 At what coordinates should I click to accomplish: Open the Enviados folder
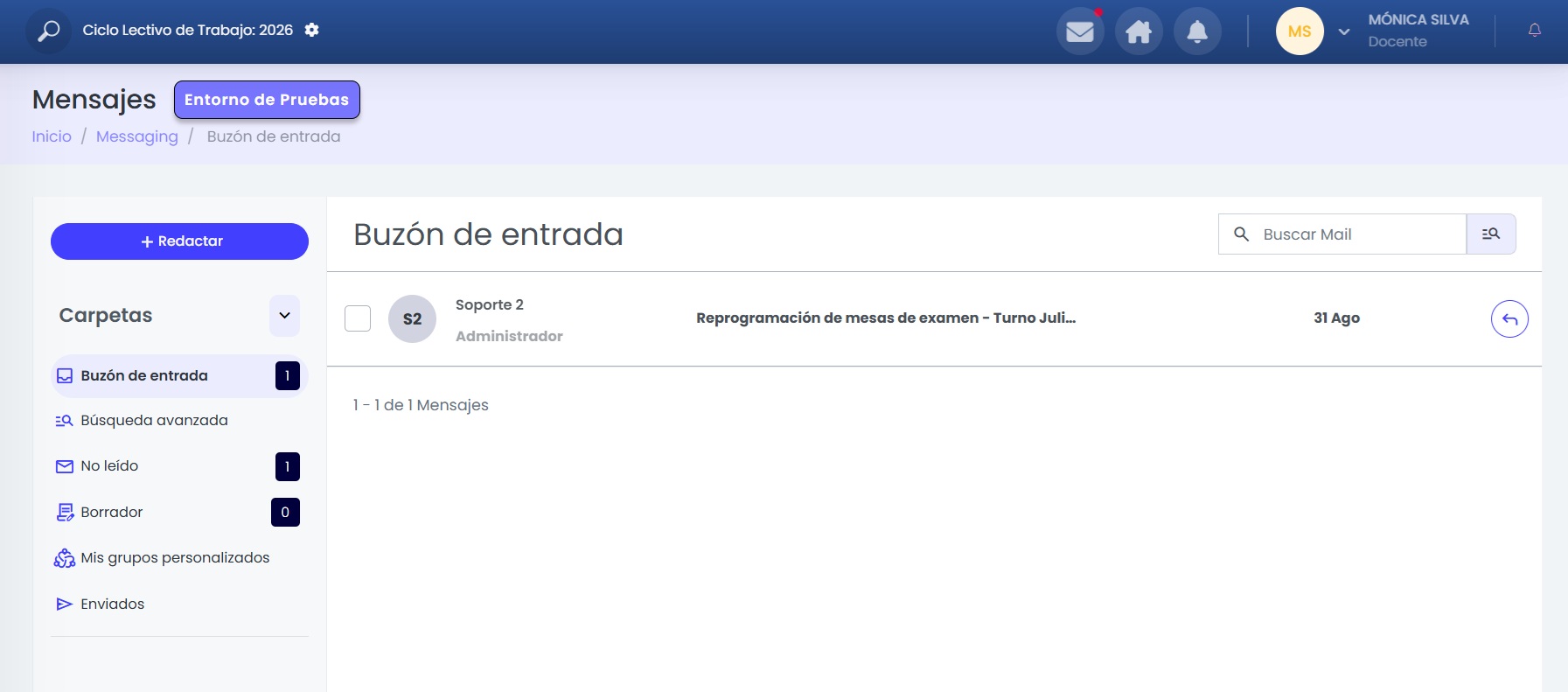click(112, 604)
